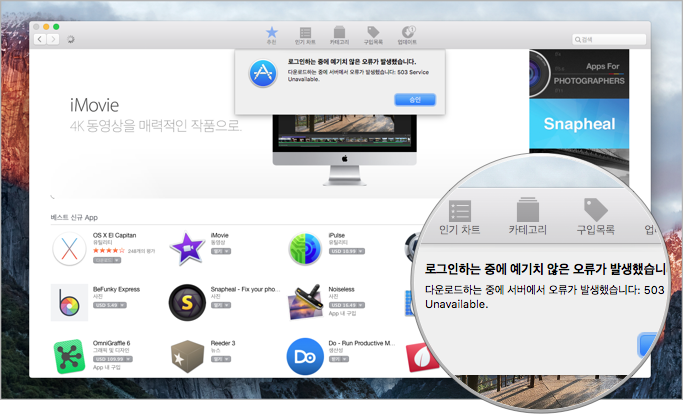Click the 'App 내 구입' label under Noiseless
The height and width of the screenshot is (414, 683).
pyautogui.click(x=342, y=313)
